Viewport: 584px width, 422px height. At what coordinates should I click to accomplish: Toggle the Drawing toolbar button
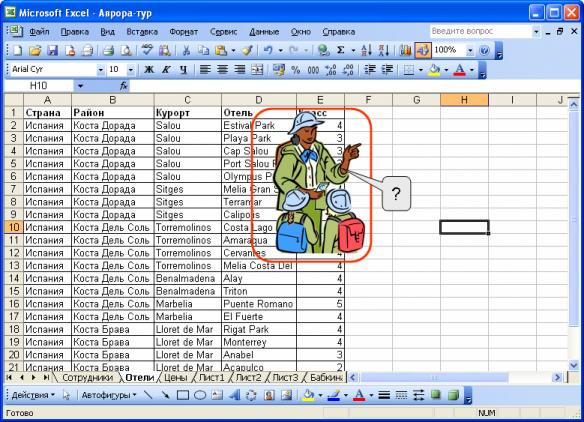tap(423, 50)
